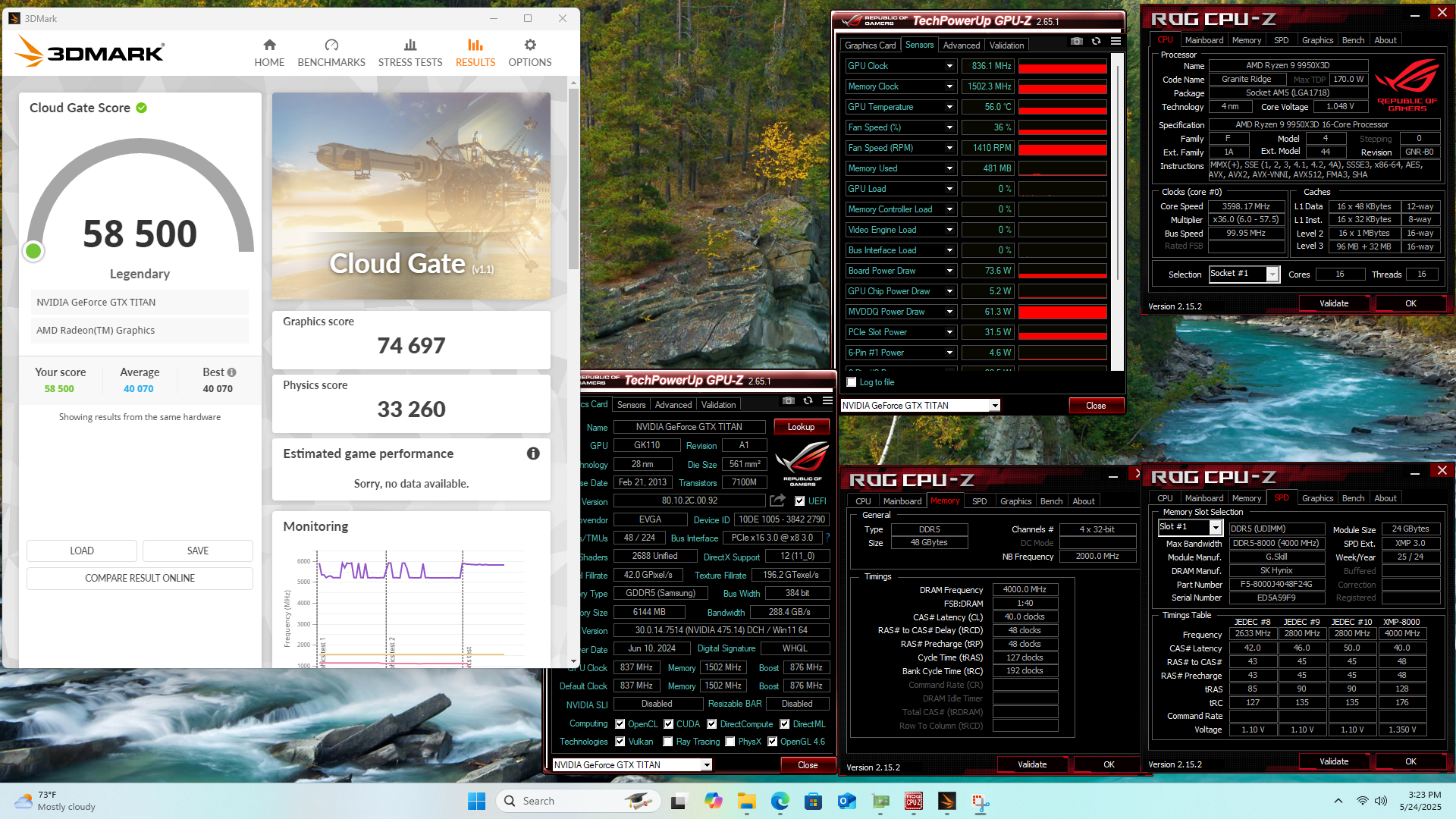Expand GPU Clock sensor dropdown

pos(949,66)
